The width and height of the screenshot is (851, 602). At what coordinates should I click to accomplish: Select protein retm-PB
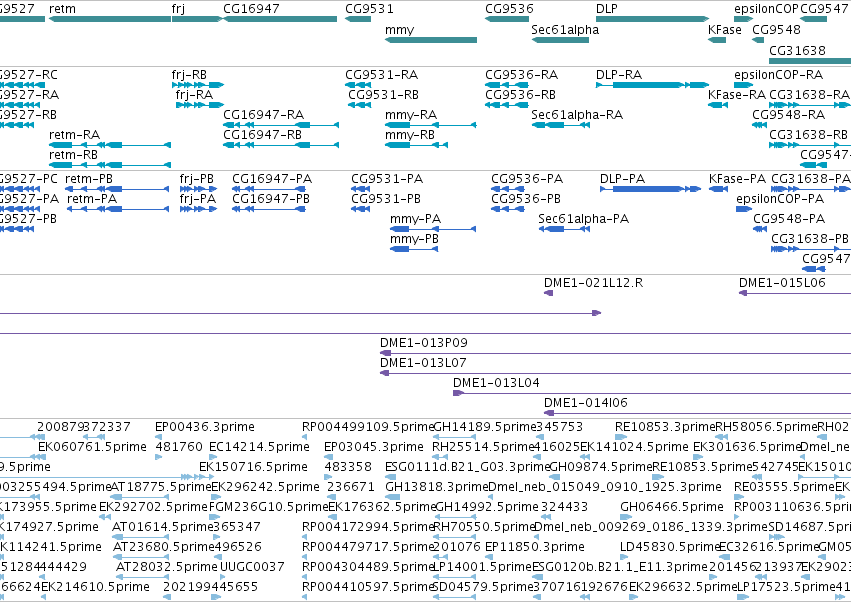point(117,189)
